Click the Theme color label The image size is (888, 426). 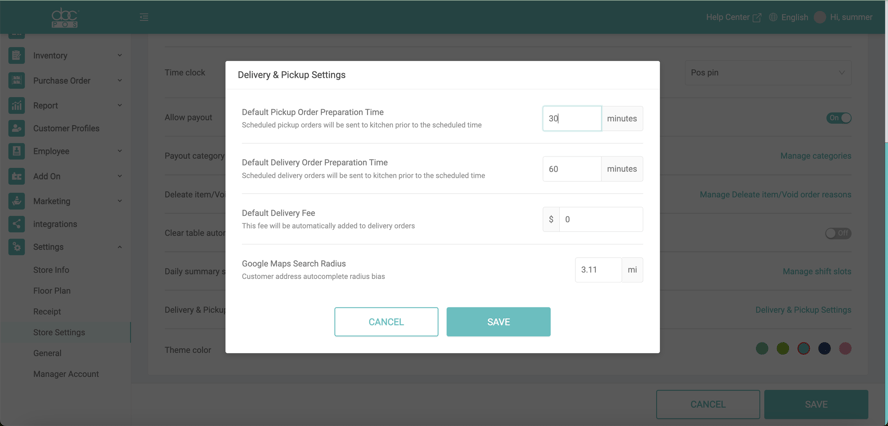point(188,350)
